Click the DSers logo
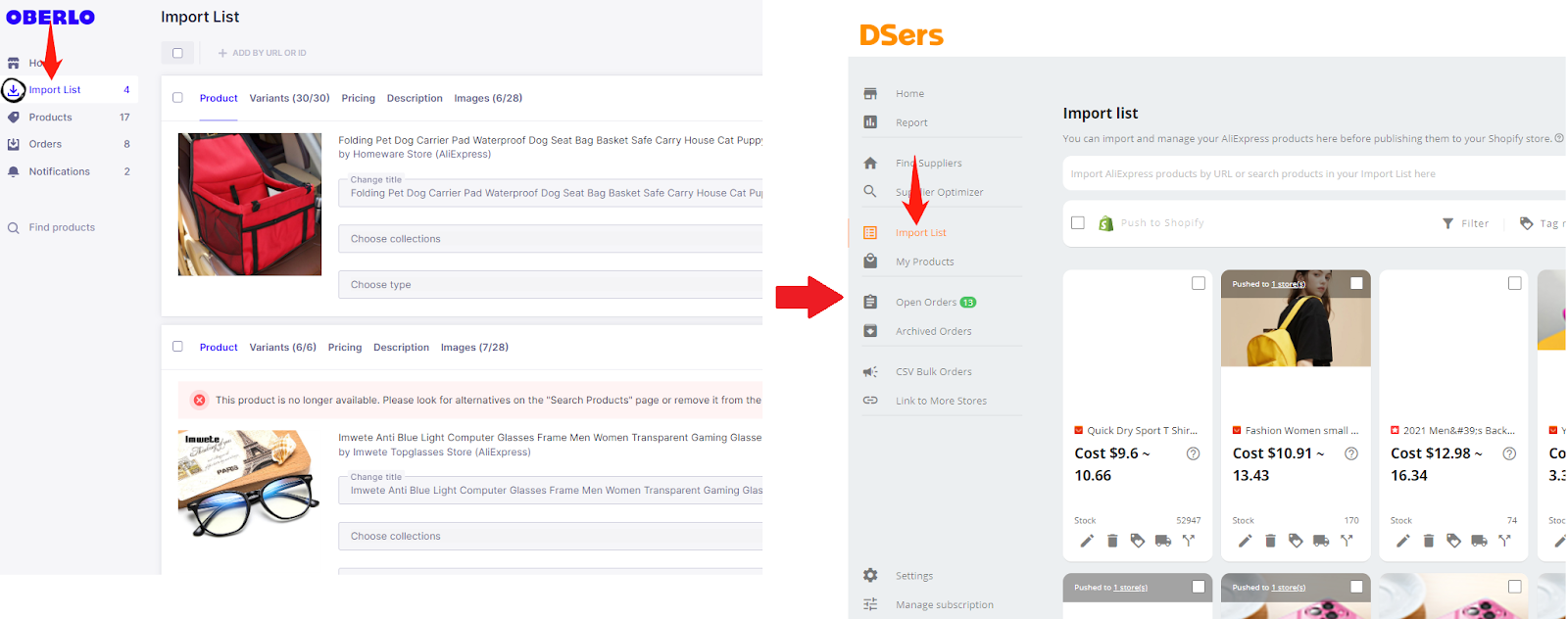This screenshot has height=619, width=1568. pos(901,35)
